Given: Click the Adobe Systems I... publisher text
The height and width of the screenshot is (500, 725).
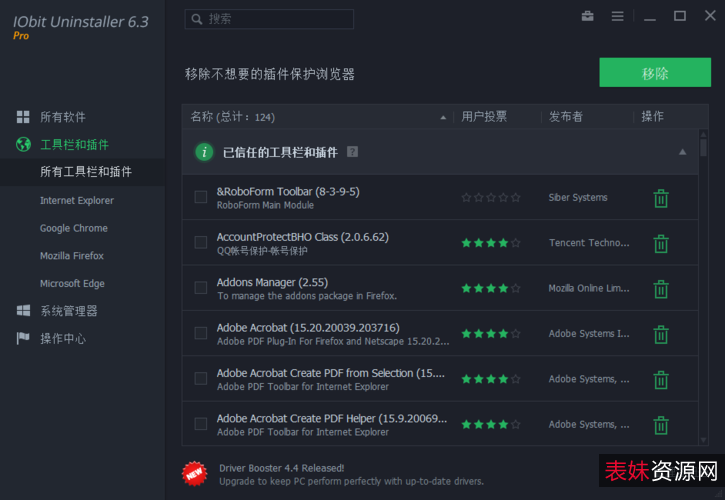Looking at the screenshot, I should (589, 333).
